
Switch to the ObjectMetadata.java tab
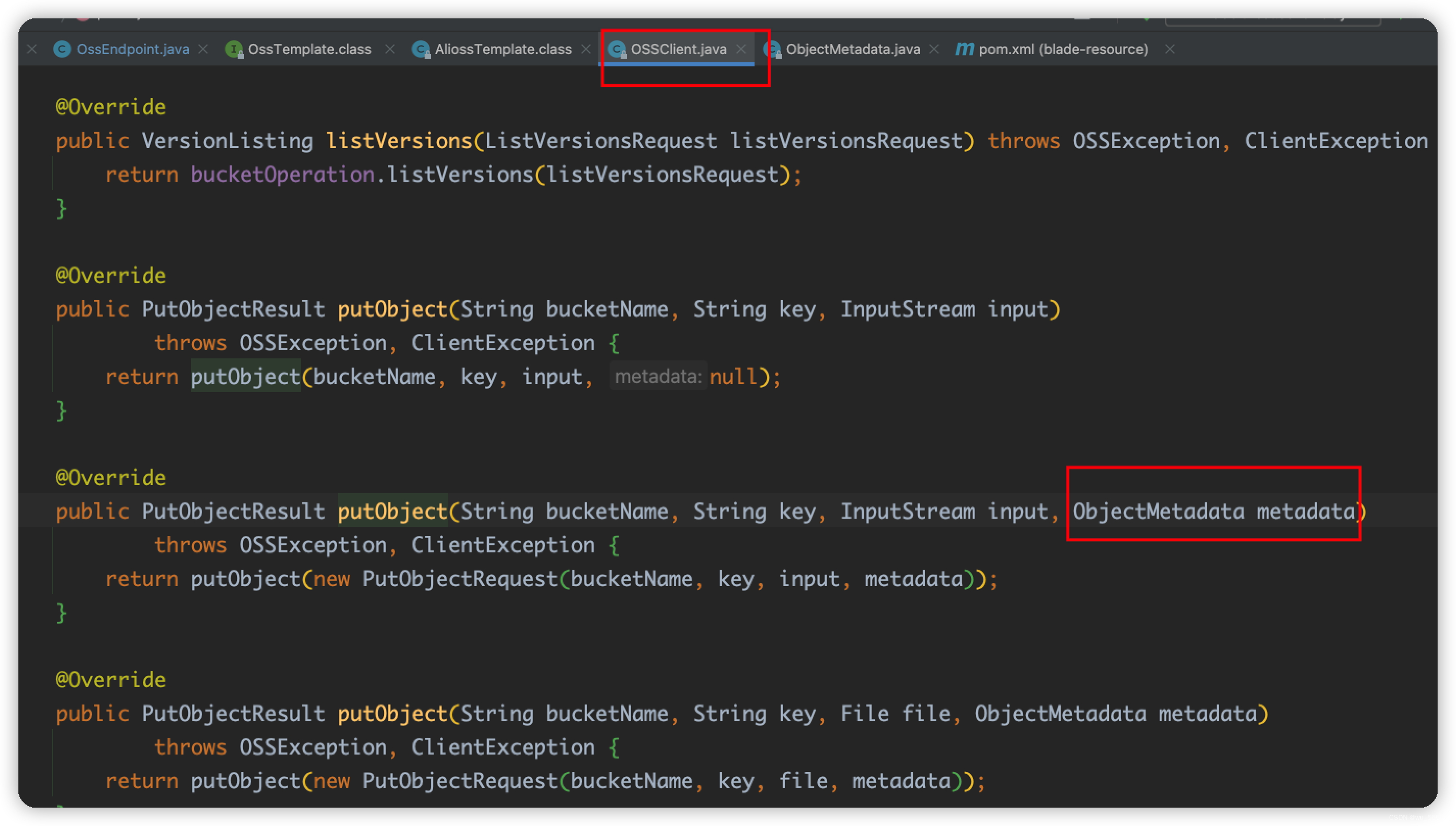853,50
